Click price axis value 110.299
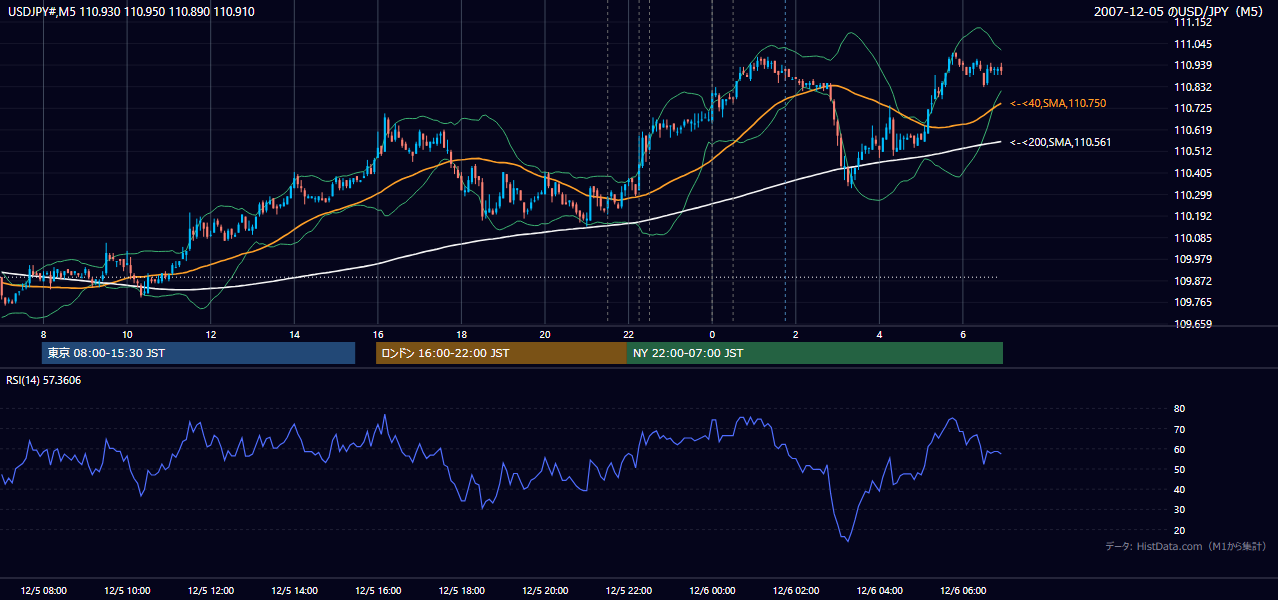This screenshot has width=1278, height=600. pyautogui.click(x=1192, y=195)
